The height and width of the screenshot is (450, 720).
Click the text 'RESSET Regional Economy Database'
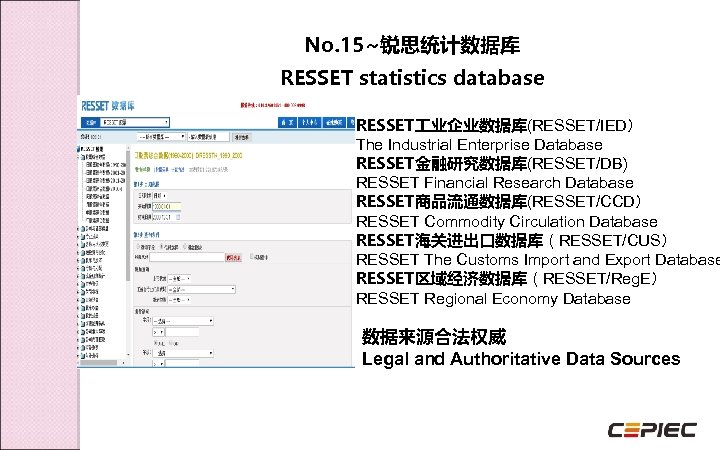click(494, 299)
